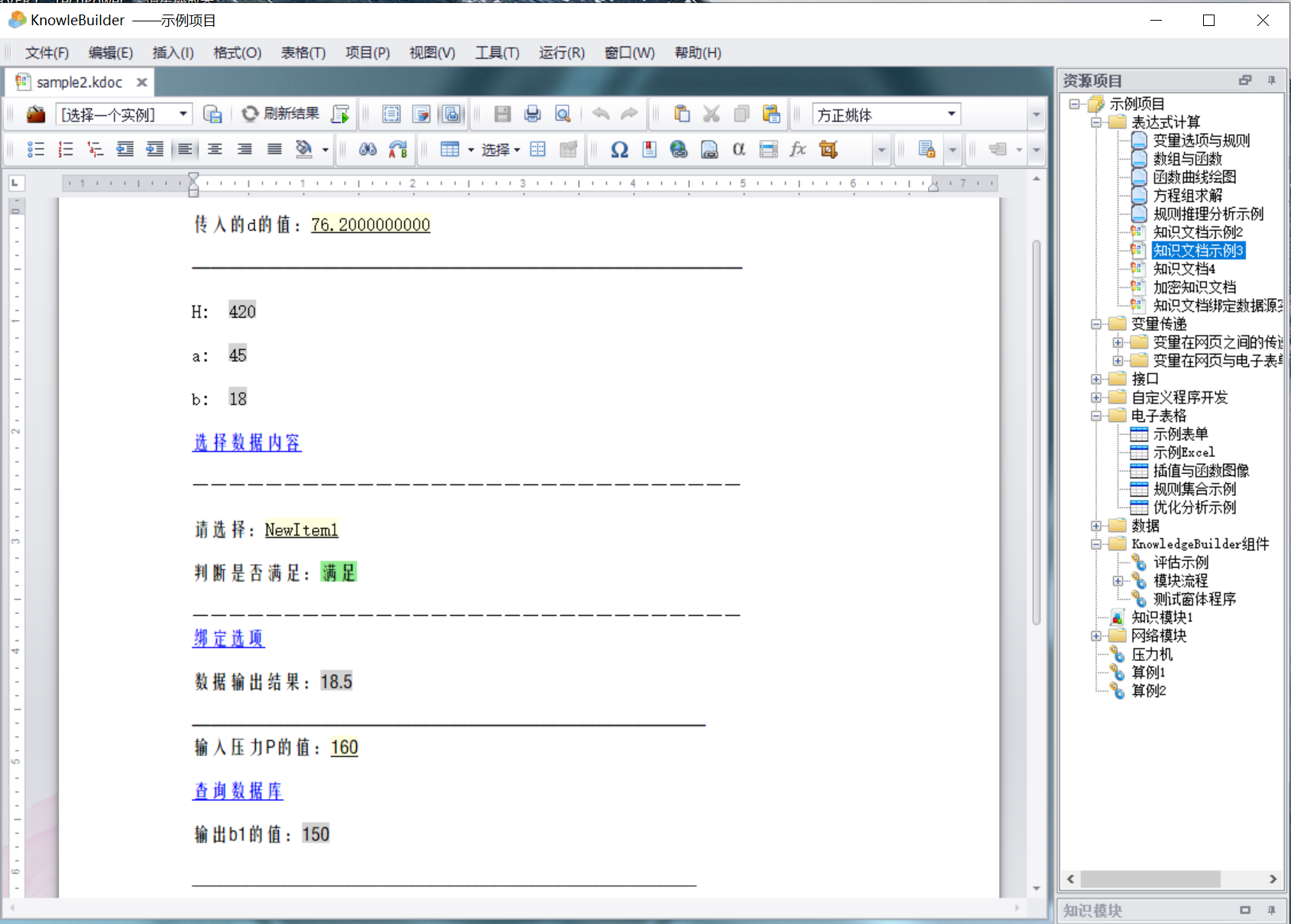The width and height of the screenshot is (1291, 924).
Task: Insert a hyperlink with the globe icon
Action: (x=679, y=150)
